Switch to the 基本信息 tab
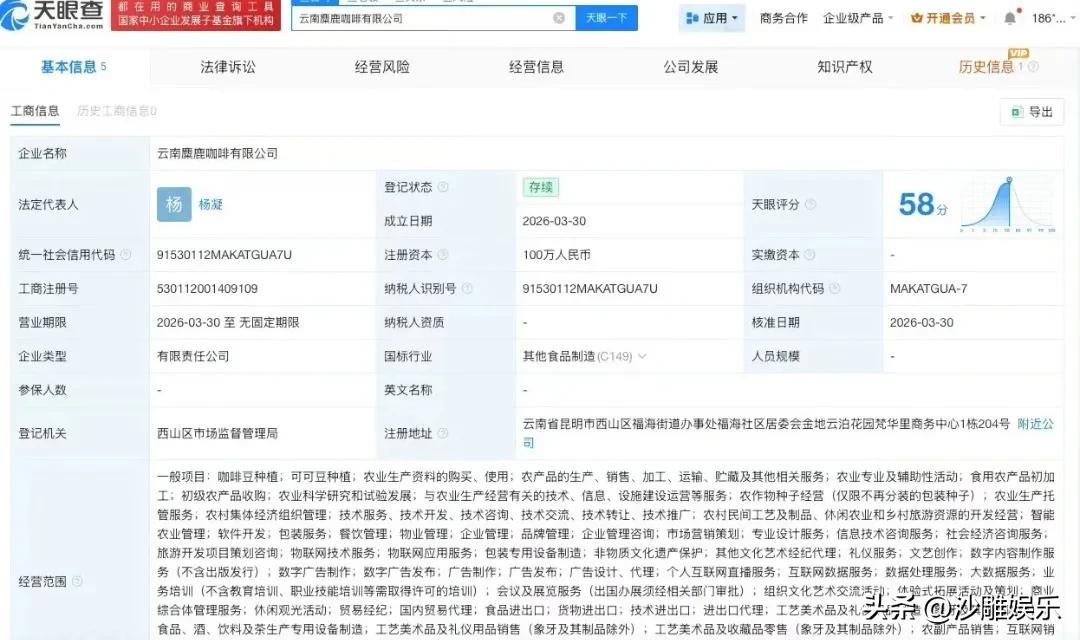This screenshot has height=640, width=1080. click(73, 67)
